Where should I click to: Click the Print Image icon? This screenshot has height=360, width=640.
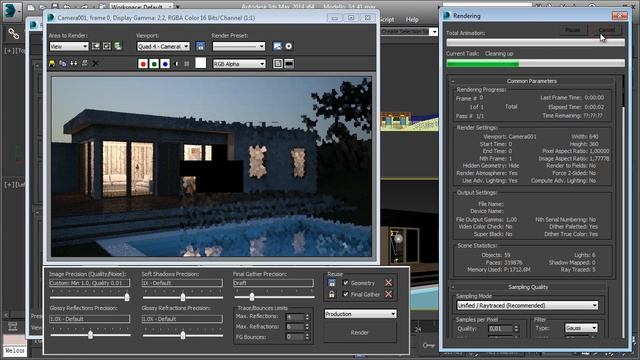(x=84, y=64)
